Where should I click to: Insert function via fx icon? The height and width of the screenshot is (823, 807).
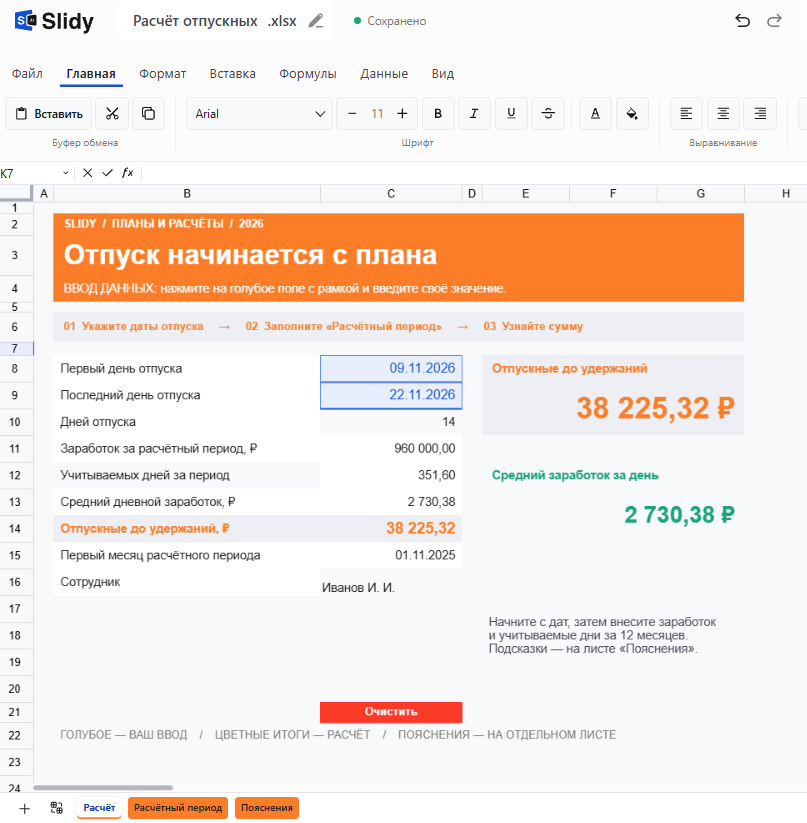point(128,173)
